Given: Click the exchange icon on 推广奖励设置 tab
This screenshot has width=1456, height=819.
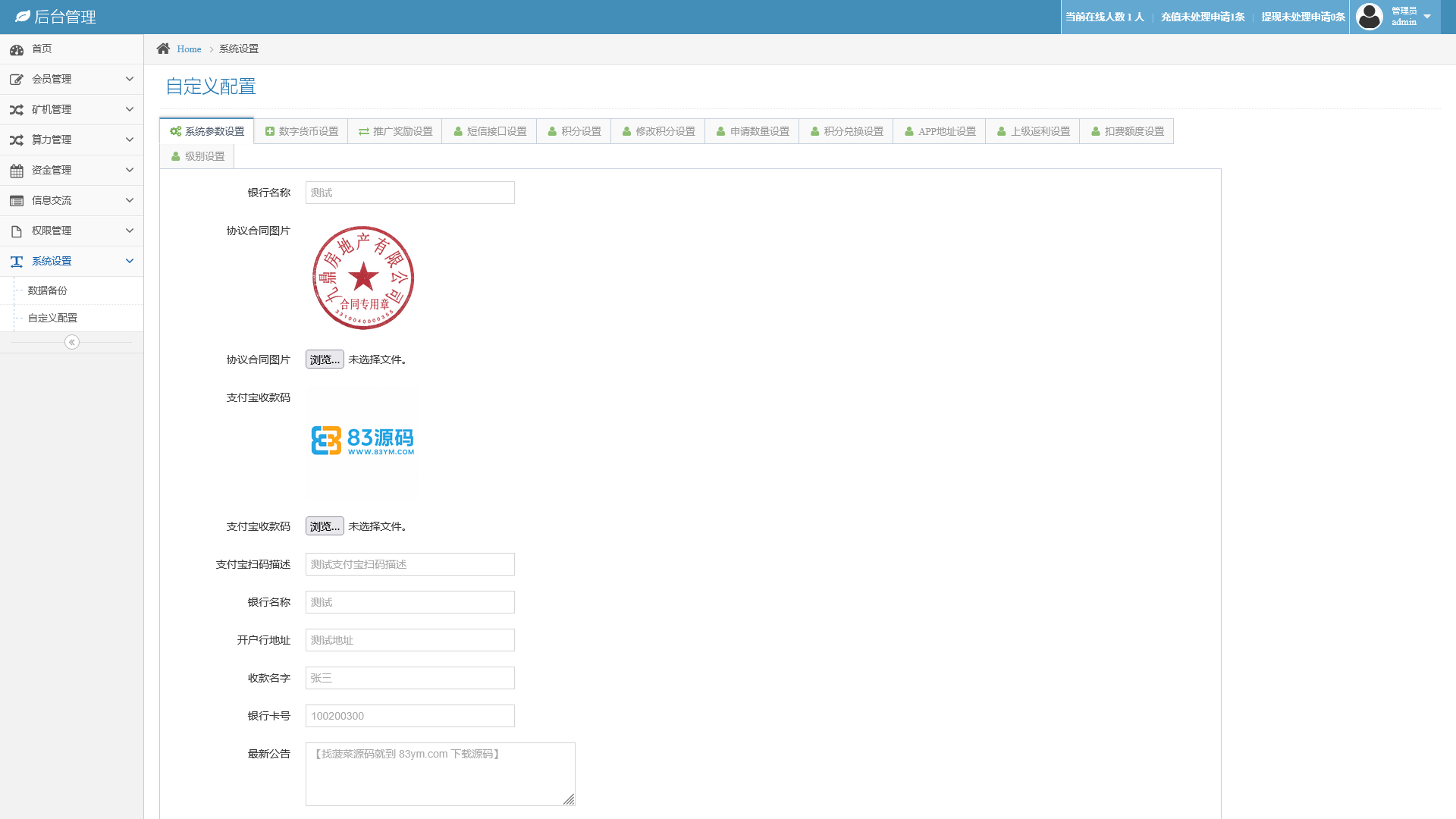Looking at the screenshot, I should pyautogui.click(x=364, y=131).
